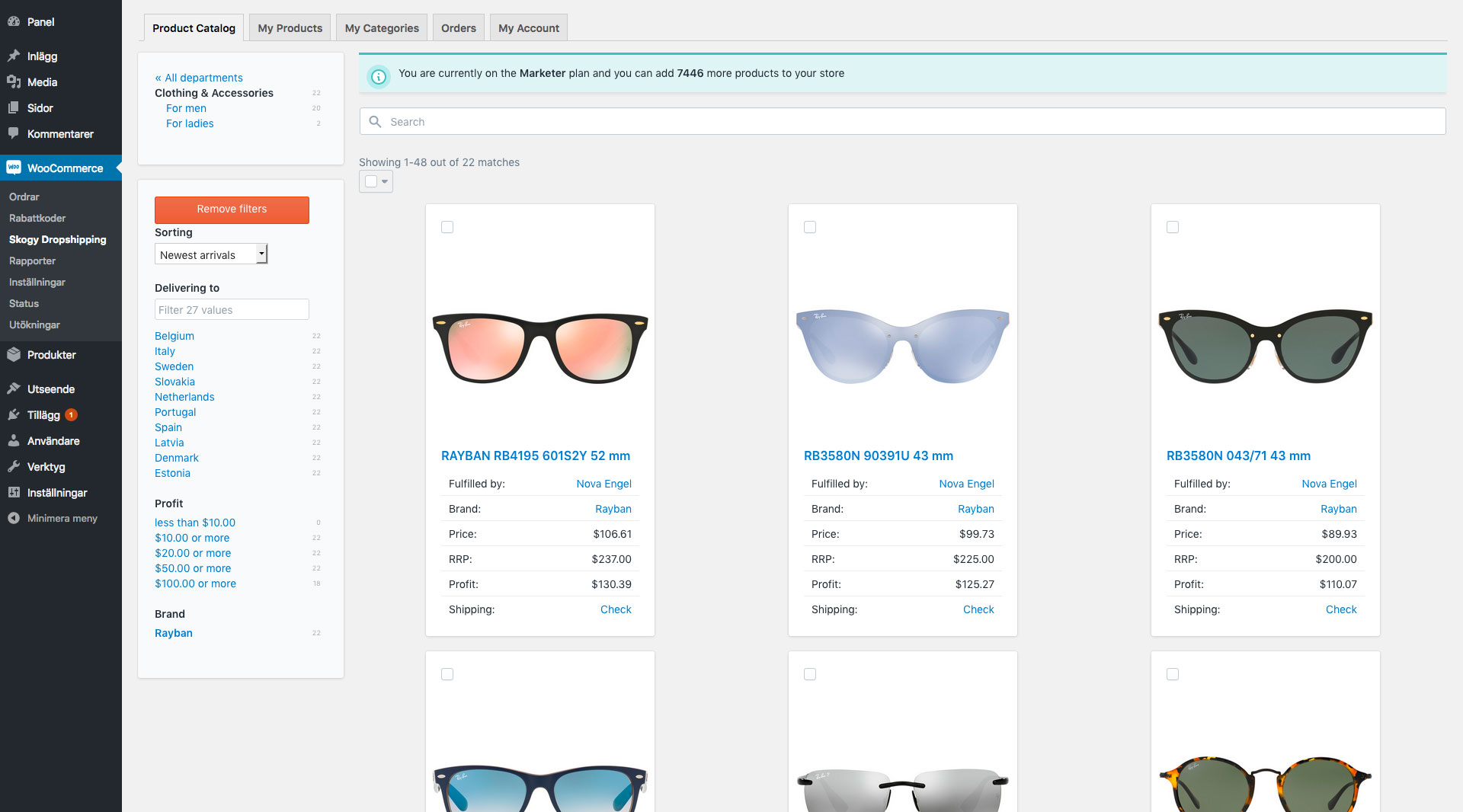Image resolution: width=1463 pixels, height=812 pixels.
Task: Click Rayban brand on RB3580N 043/71 card
Action: tap(1339, 509)
